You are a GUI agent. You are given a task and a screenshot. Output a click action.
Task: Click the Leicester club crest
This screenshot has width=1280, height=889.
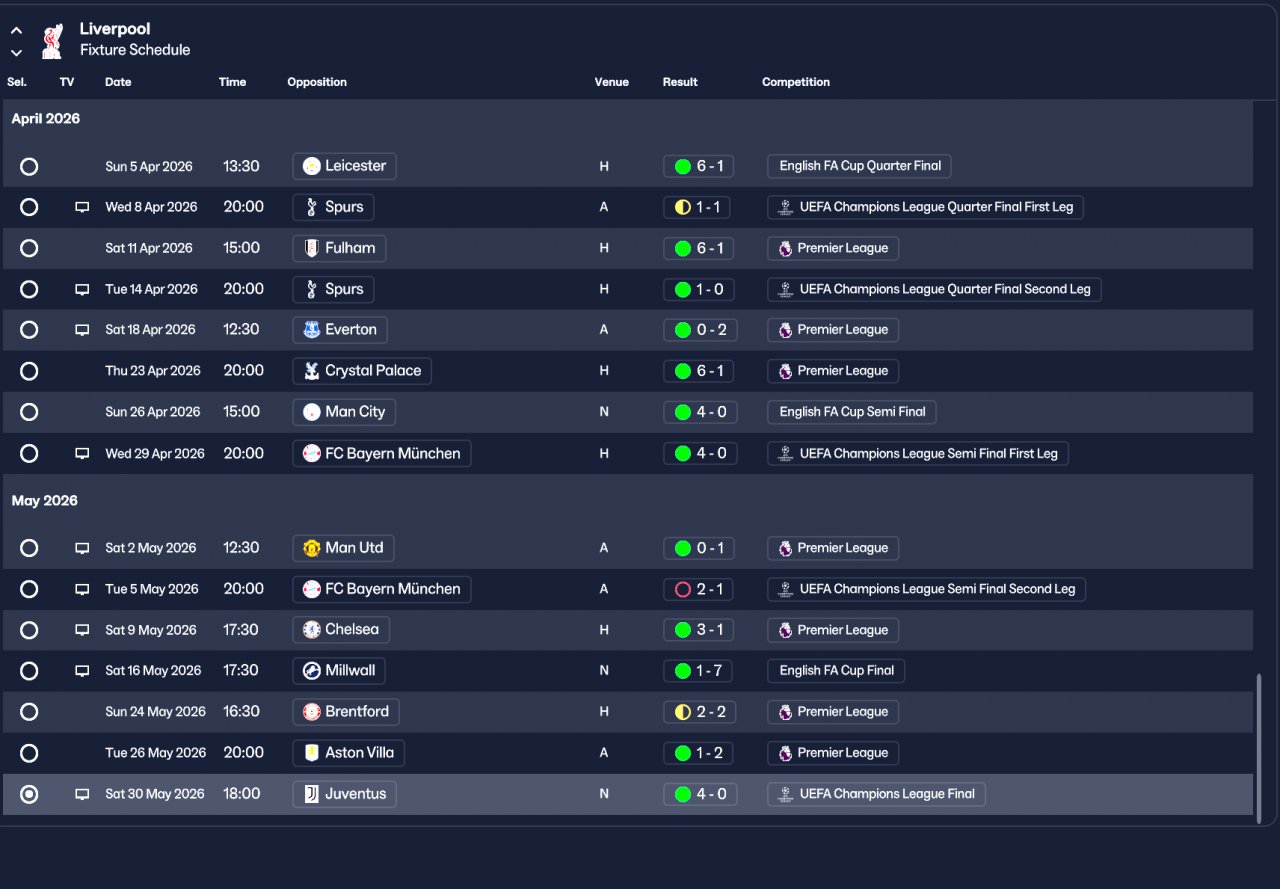coord(312,166)
